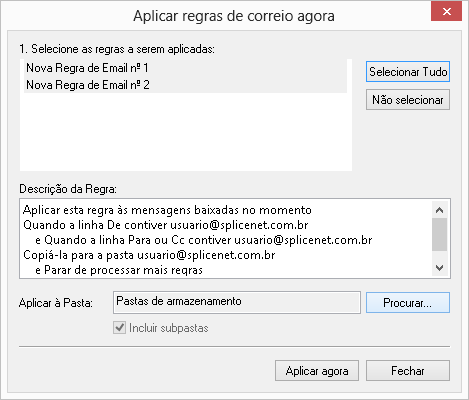This screenshot has height=400, width=469.
Task: Click the Pastas de armazenamento folder field
Action: click(237, 302)
